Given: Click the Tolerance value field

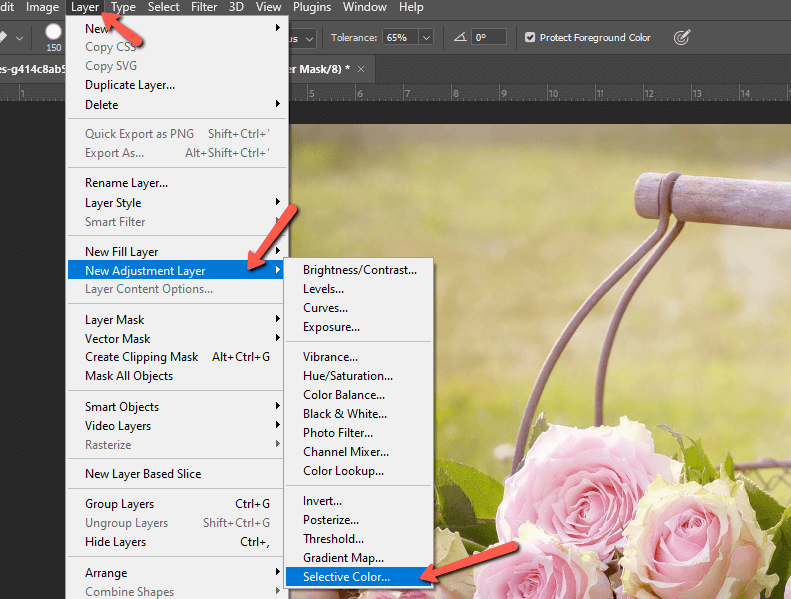Looking at the screenshot, I should pos(401,37).
